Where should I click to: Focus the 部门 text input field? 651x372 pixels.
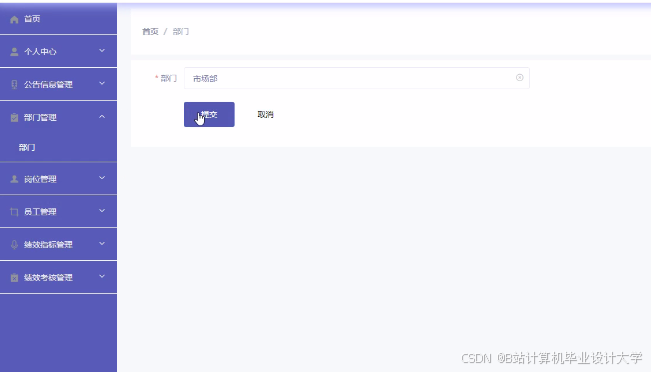click(x=357, y=78)
